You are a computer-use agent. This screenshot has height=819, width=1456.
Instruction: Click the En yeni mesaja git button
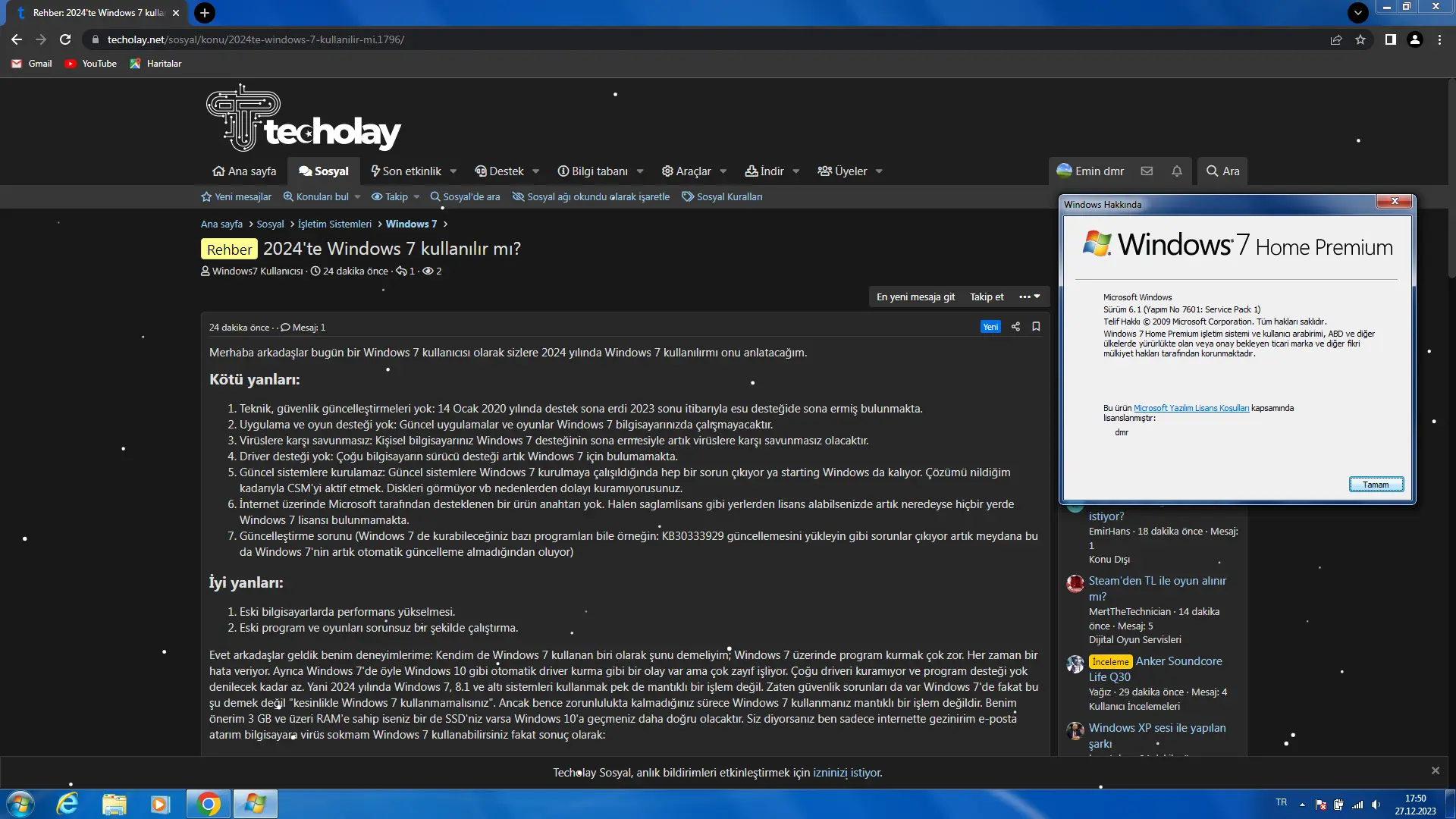[915, 297]
